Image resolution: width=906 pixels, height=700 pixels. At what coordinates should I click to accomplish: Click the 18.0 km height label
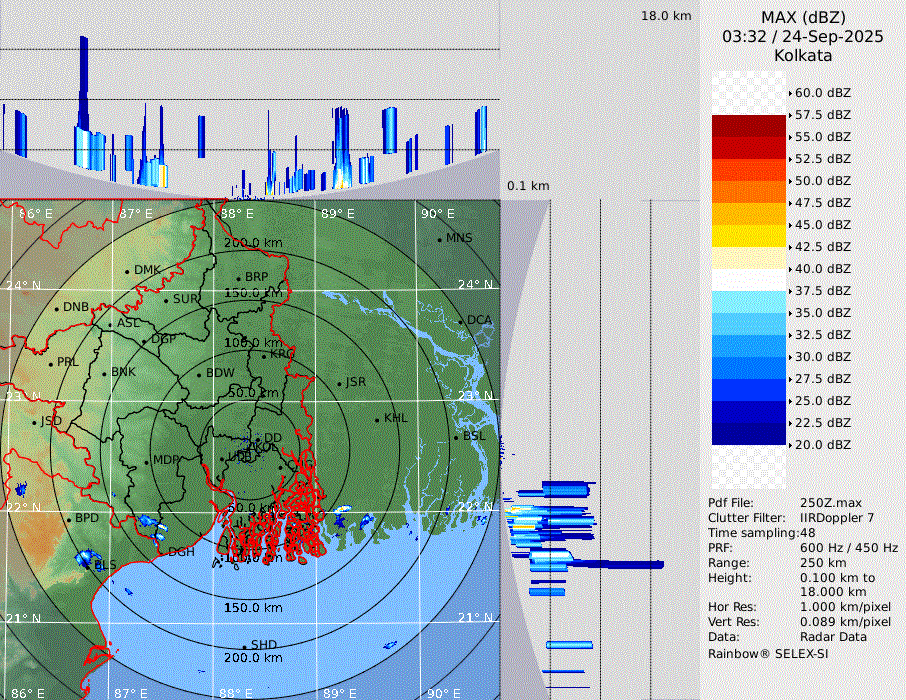[666, 16]
